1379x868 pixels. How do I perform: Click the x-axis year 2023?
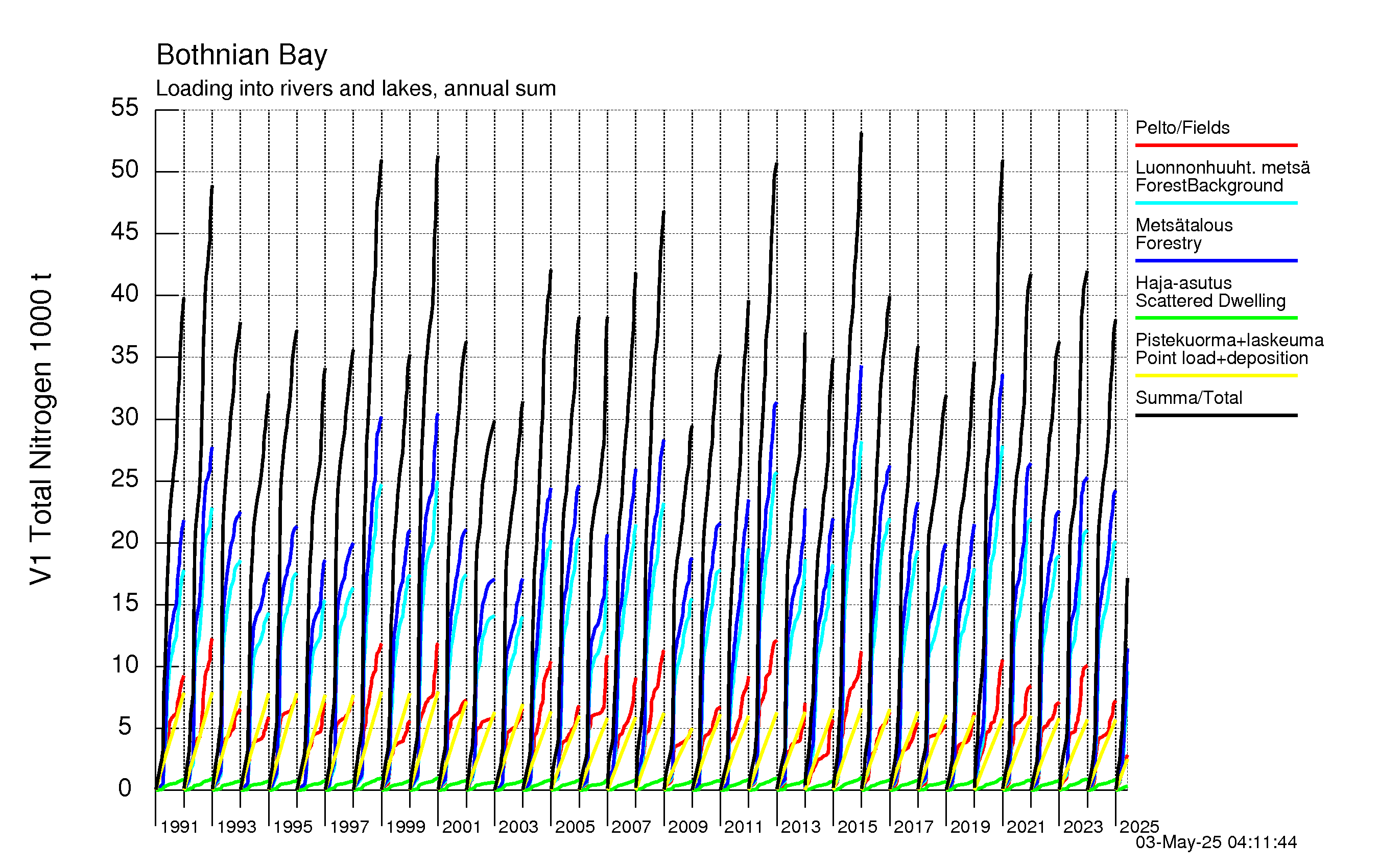1083,827
